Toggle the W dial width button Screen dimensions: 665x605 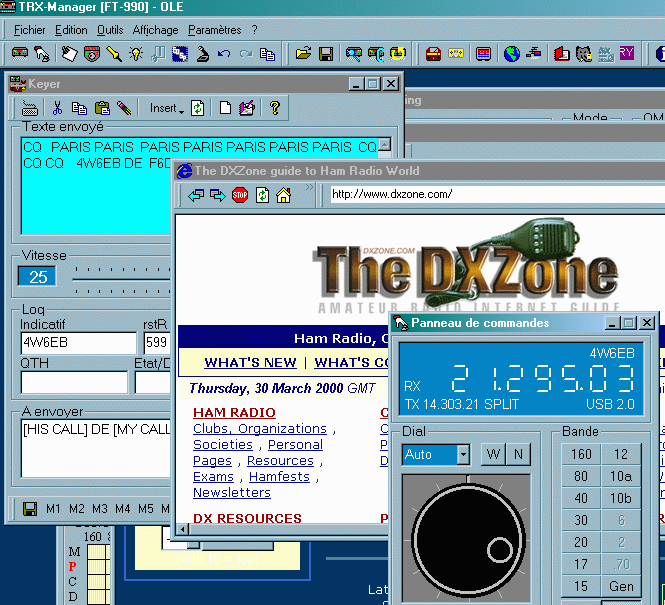[x=493, y=454]
